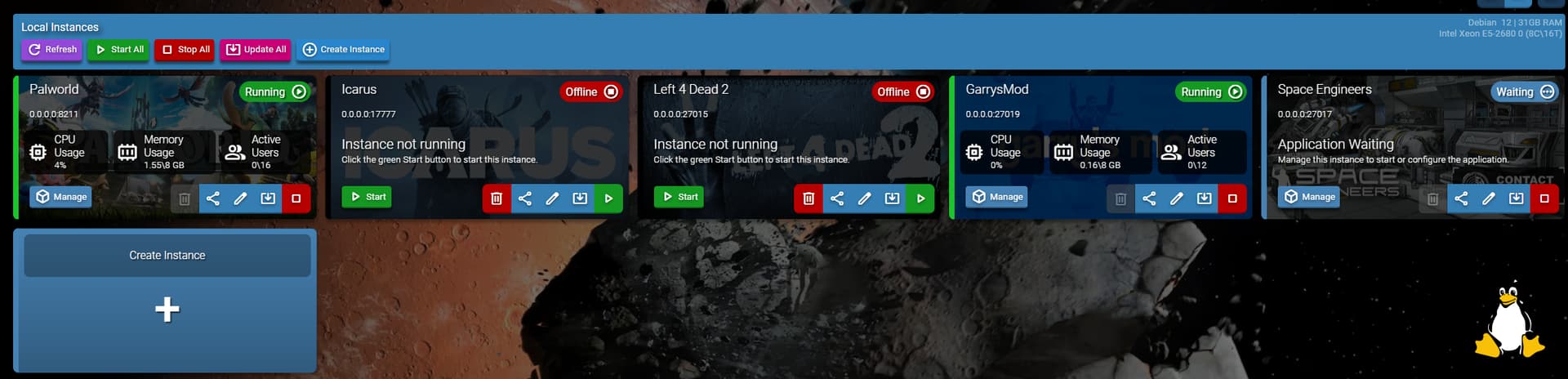1568x379 pixels.
Task: Click share icon on Left 4 Dead 2
Action: point(836,198)
